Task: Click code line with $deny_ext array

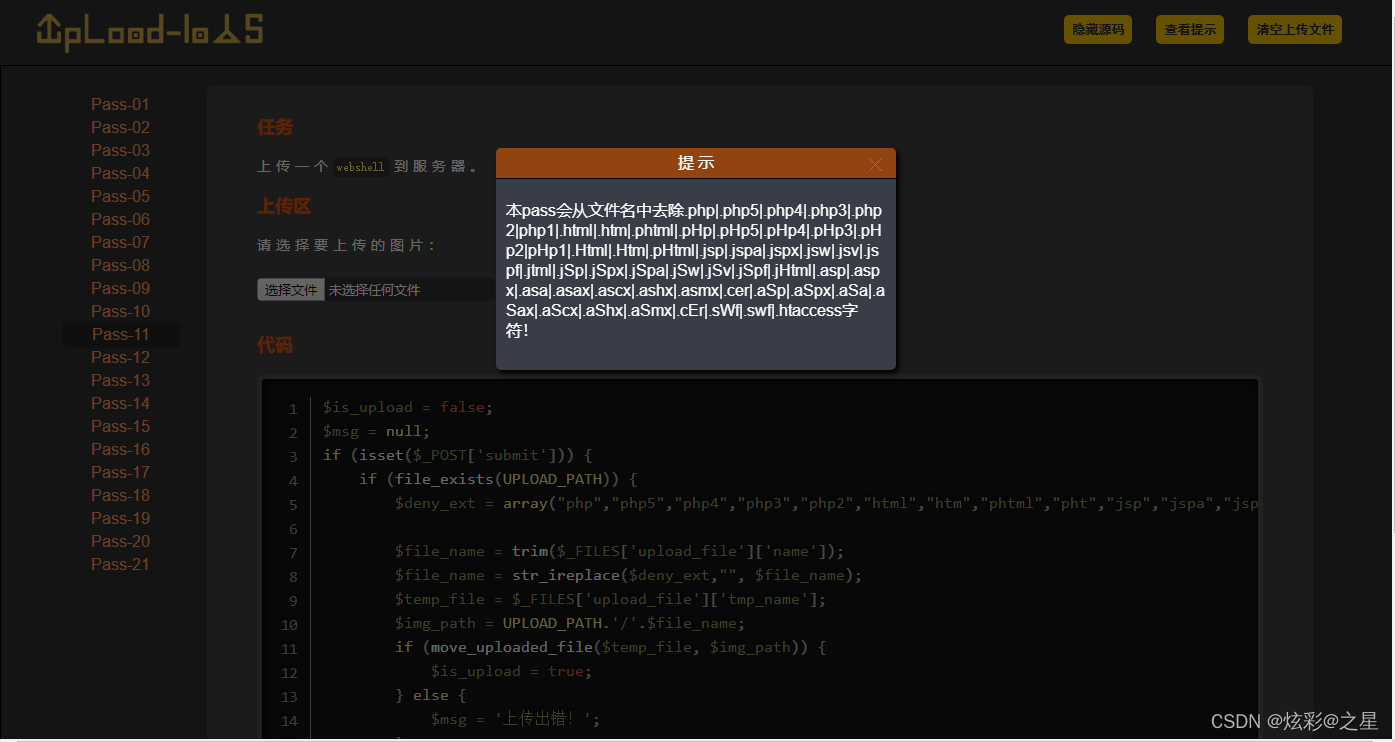Action: click(x=826, y=503)
